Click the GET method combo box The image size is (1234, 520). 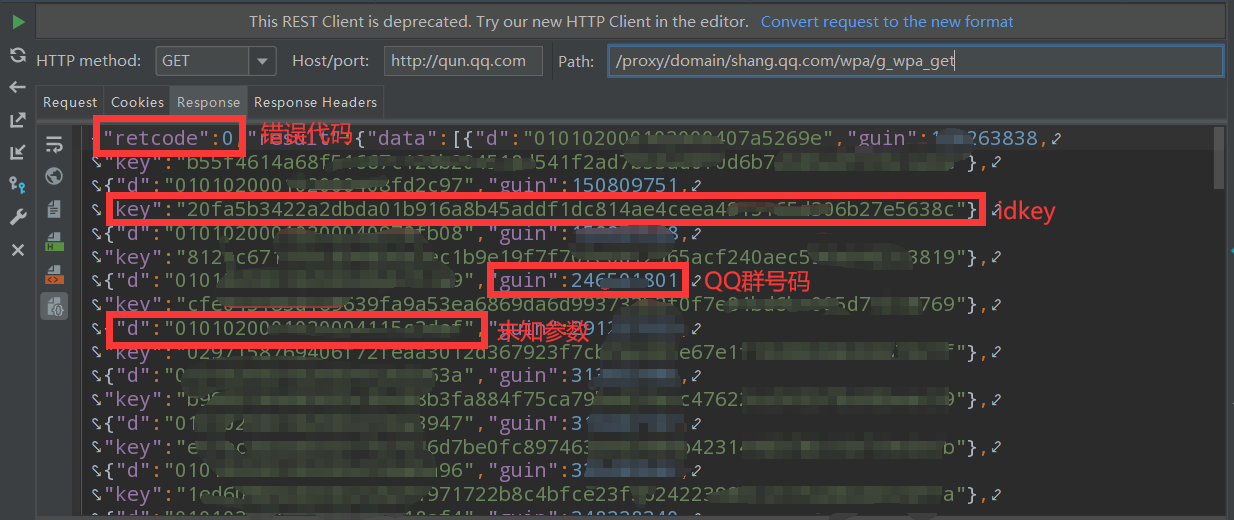[x=216, y=61]
